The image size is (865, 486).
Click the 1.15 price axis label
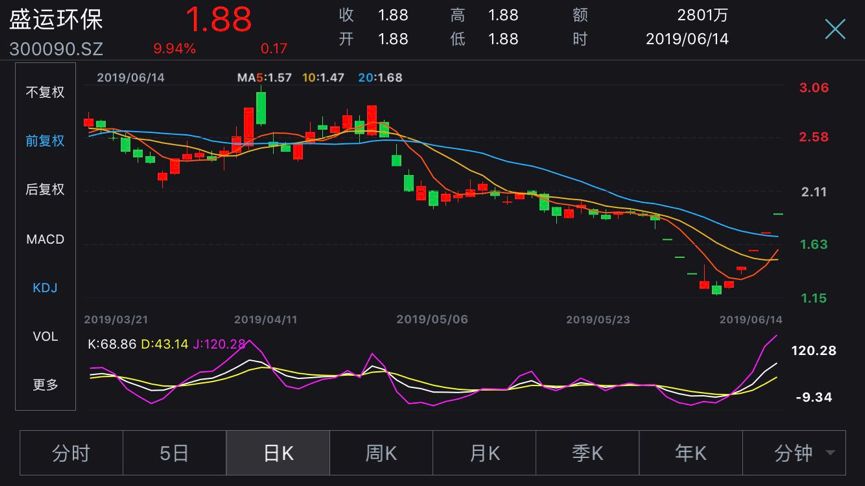(814, 298)
